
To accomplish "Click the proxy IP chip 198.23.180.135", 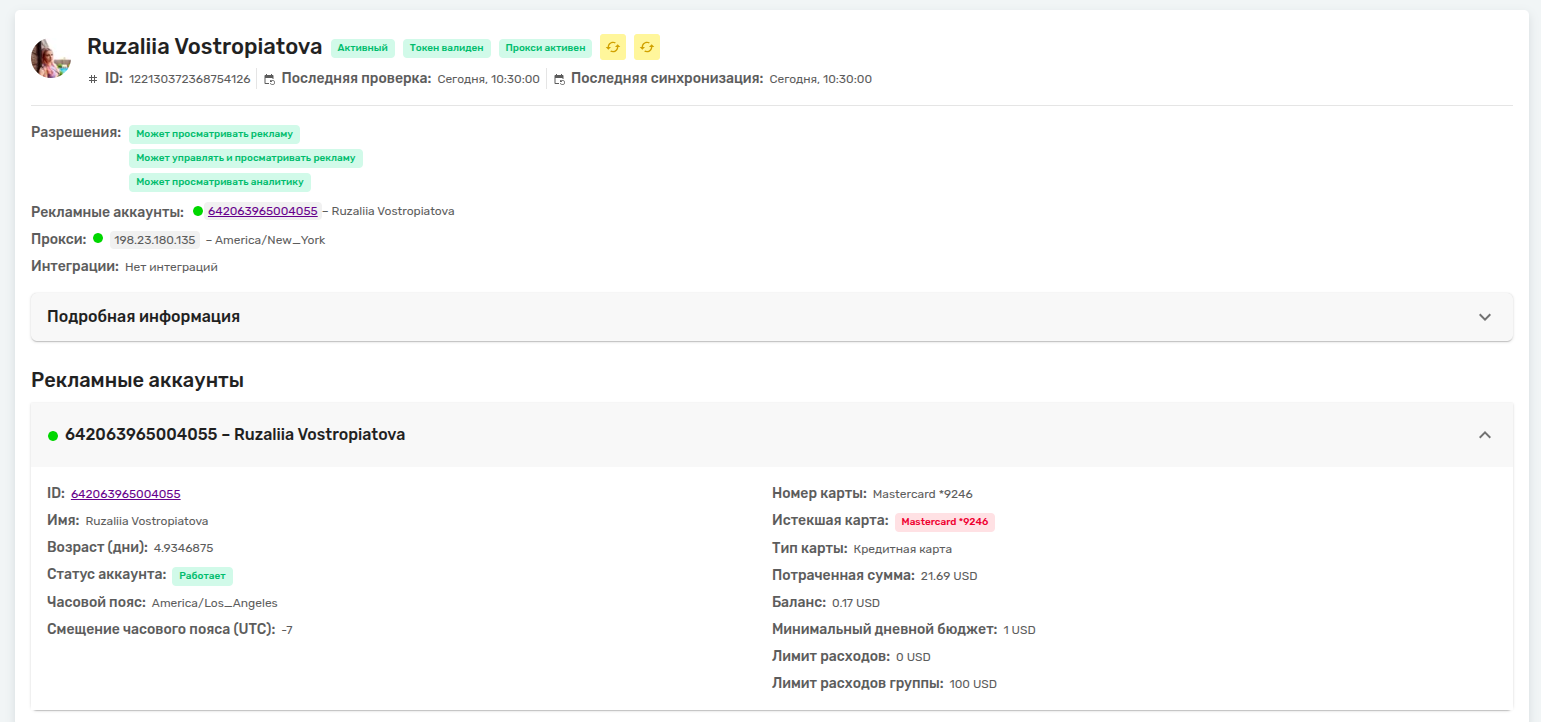I will coord(155,240).
